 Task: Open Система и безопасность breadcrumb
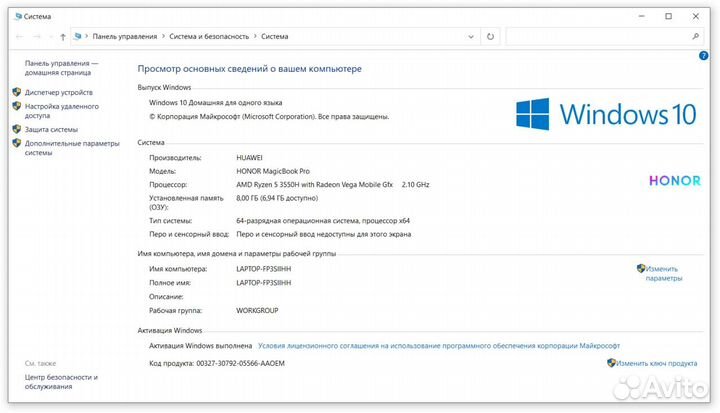click(x=209, y=36)
